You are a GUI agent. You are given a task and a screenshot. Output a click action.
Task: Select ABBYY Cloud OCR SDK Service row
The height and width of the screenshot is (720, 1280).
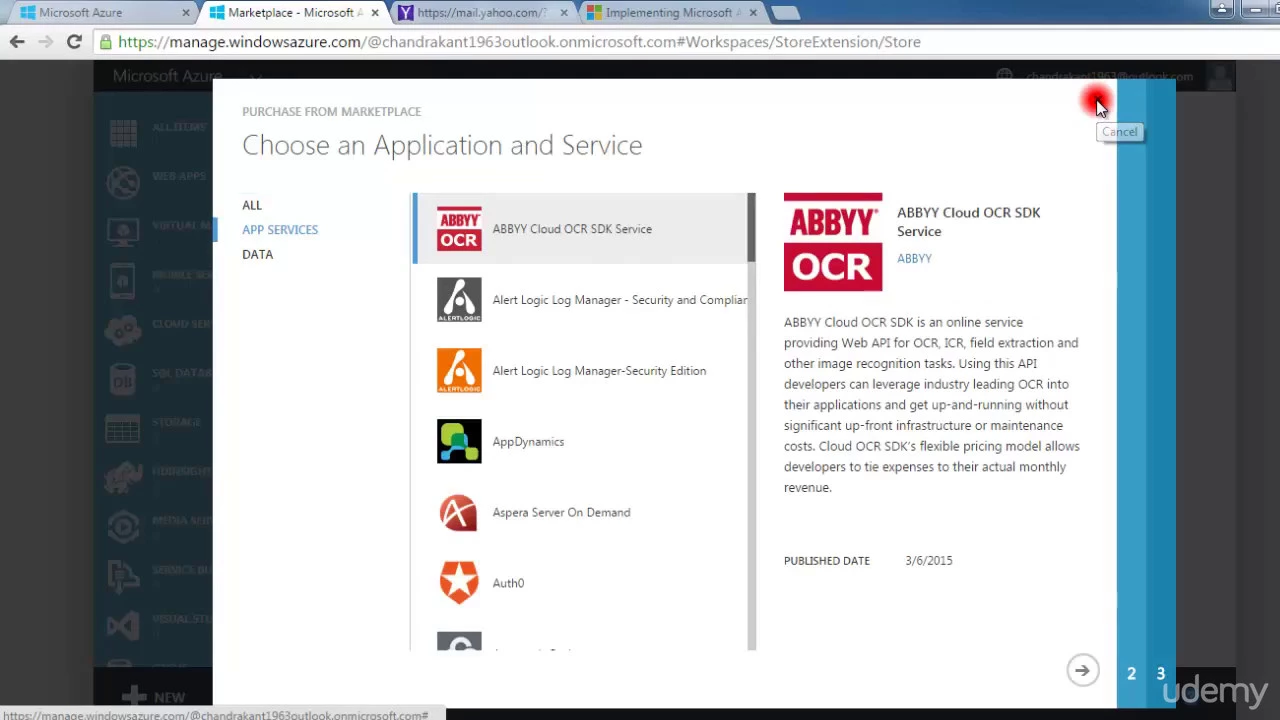(580, 229)
